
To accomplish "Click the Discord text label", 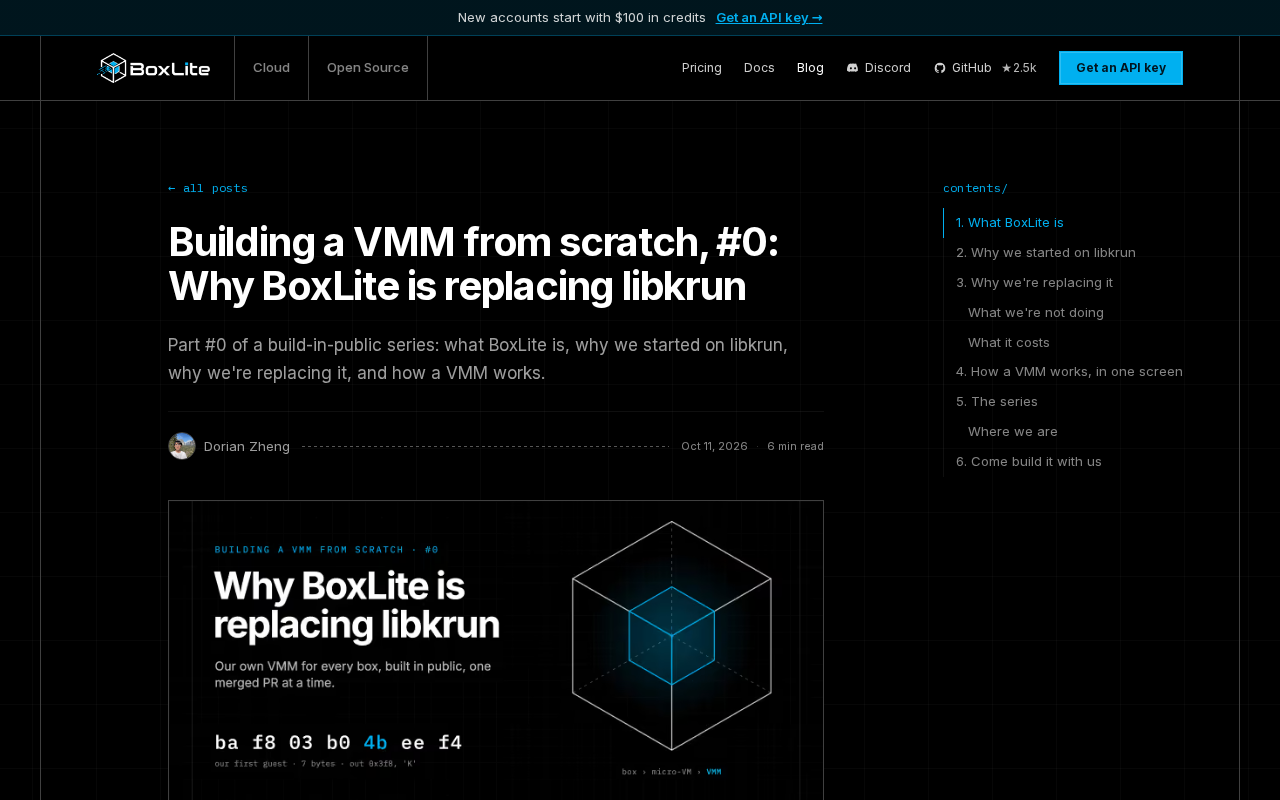I will click(888, 68).
